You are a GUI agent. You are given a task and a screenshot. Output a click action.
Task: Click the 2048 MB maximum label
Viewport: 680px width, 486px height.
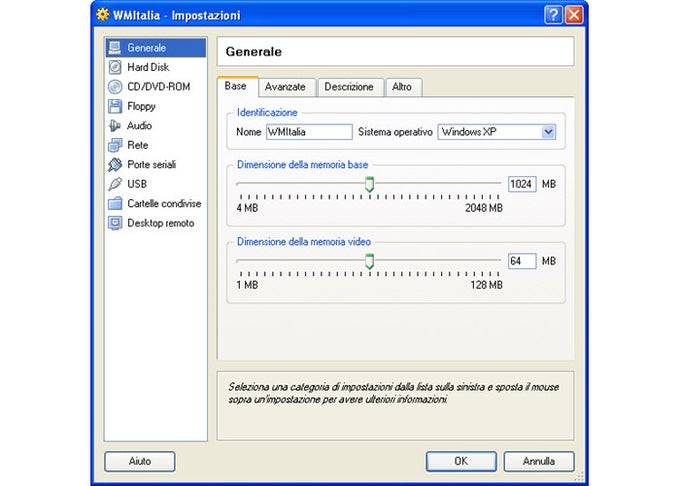[x=484, y=208]
